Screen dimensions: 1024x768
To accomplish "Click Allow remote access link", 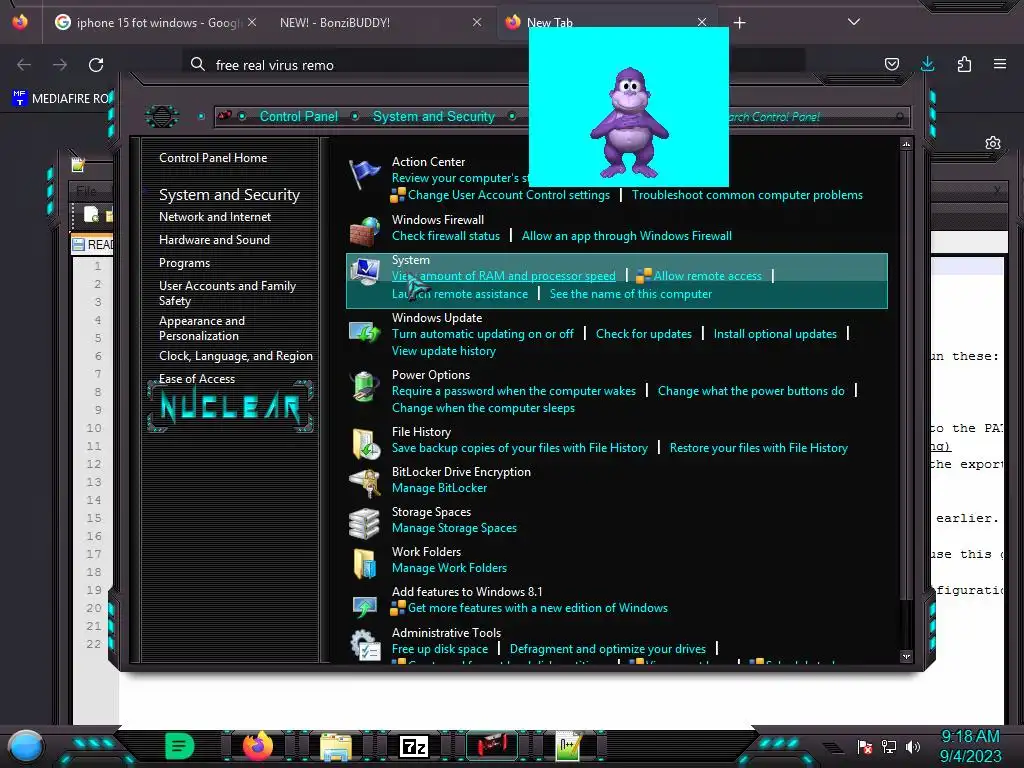I will coord(707,276).
